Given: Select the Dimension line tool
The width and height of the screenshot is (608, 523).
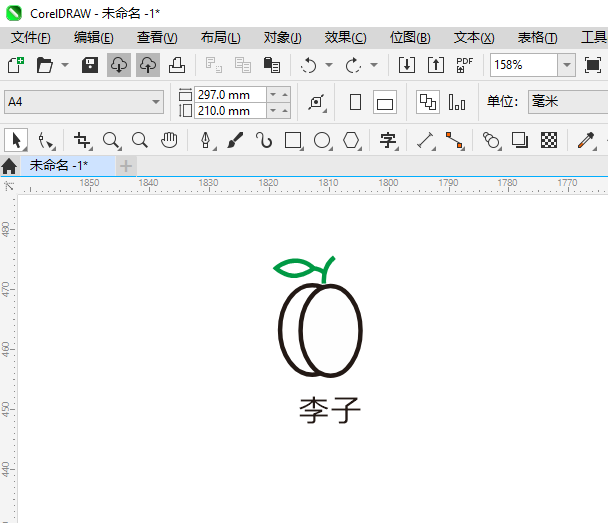Looking at the screenshot, I should coord(425,140).
